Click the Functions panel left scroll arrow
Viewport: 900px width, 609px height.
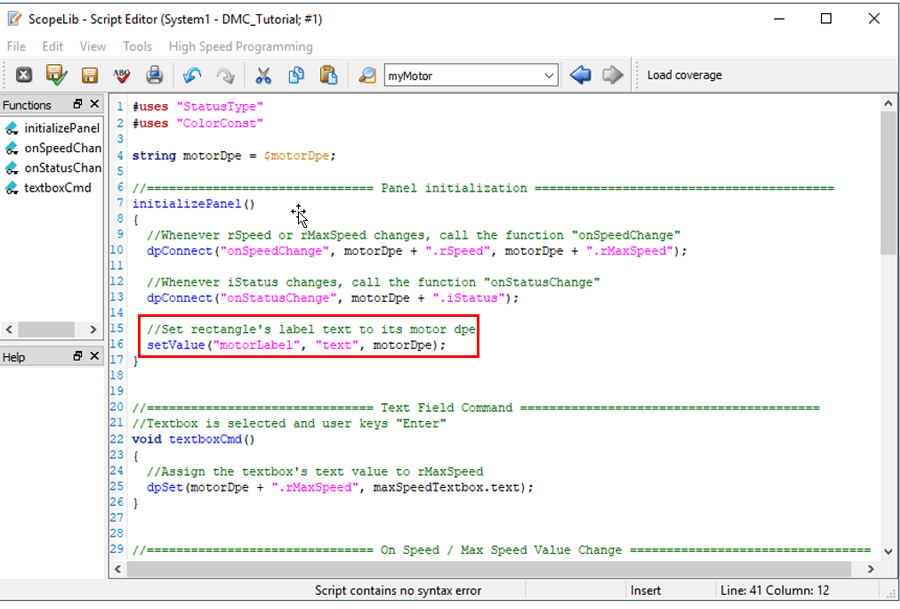[x=9, y=329]
